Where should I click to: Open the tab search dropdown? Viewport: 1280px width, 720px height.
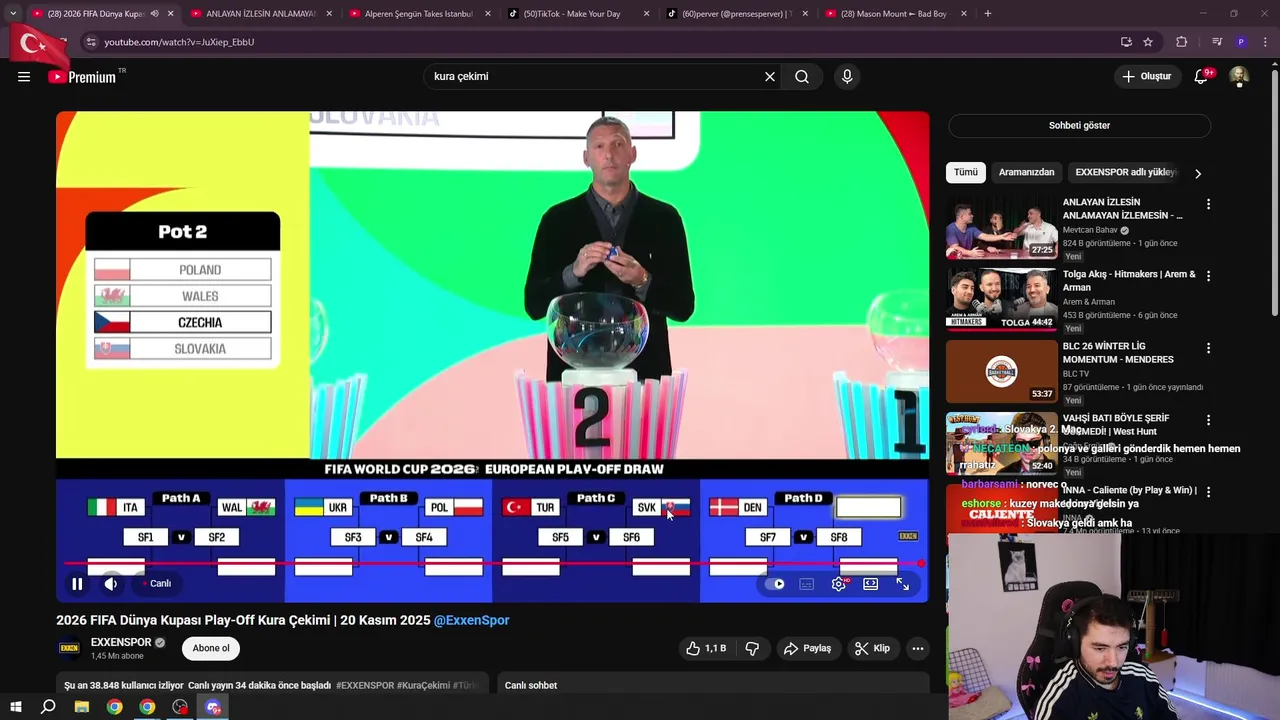click(x=12, y=14)
